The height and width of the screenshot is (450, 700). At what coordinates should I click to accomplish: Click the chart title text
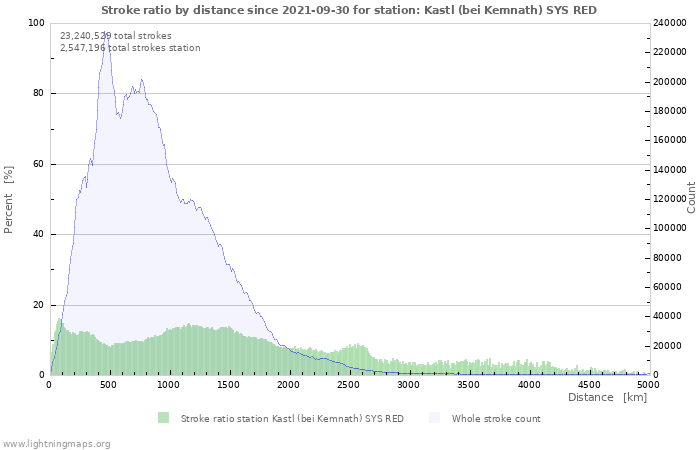349,9
